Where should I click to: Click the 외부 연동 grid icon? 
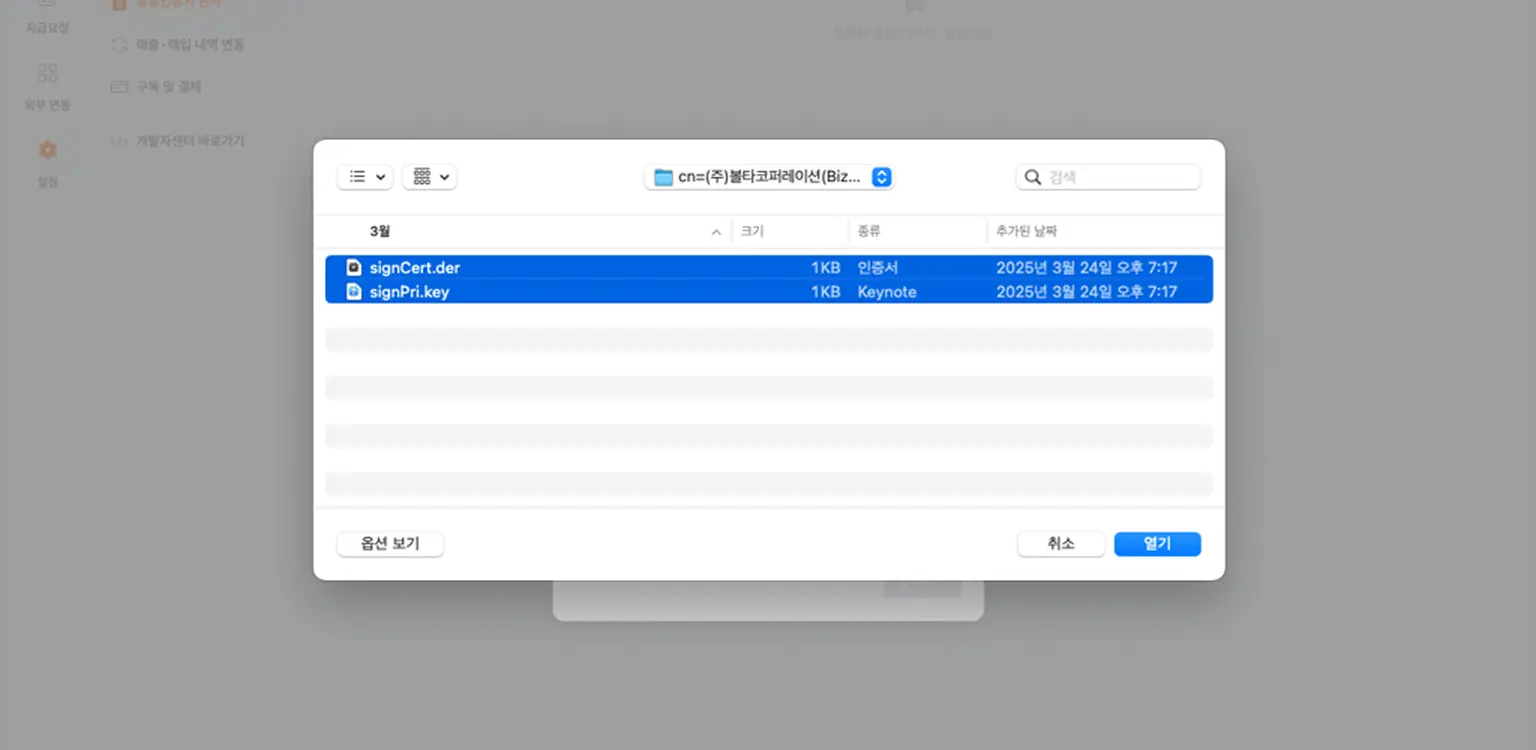[x=47, y=73]
